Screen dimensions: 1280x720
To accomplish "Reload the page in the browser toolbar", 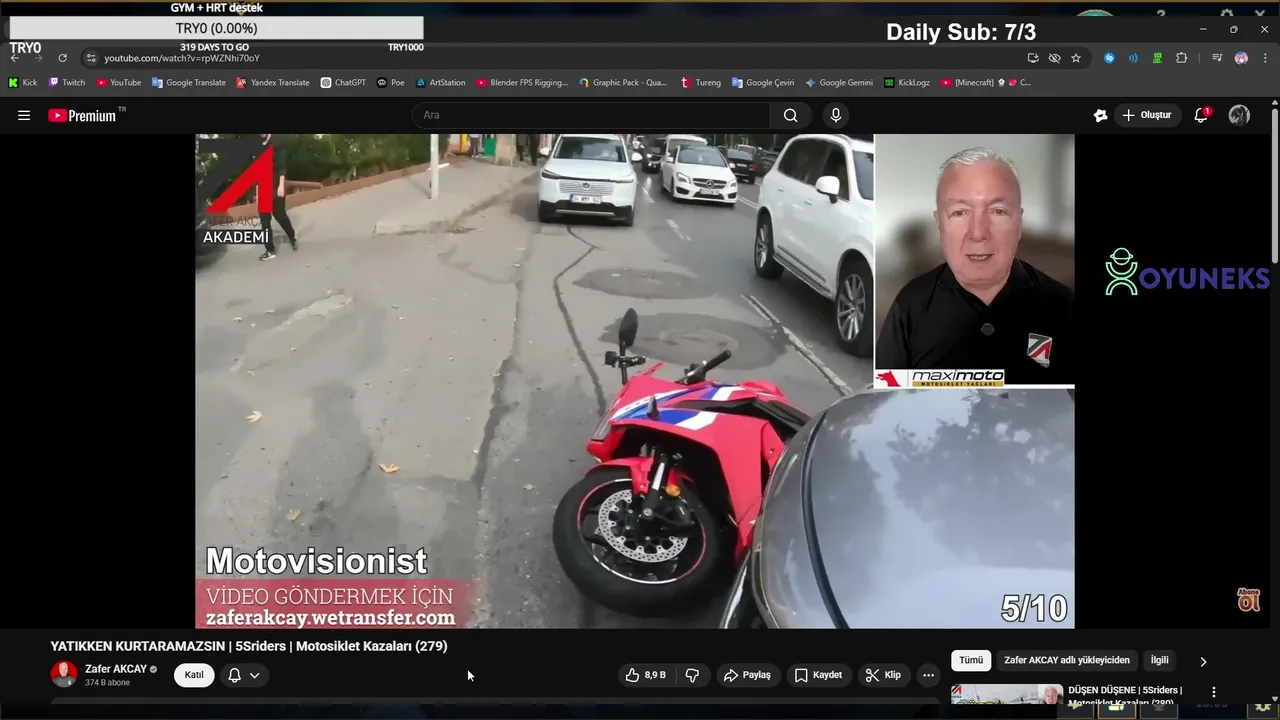I will pyautogui.click(x=62, y=58).
